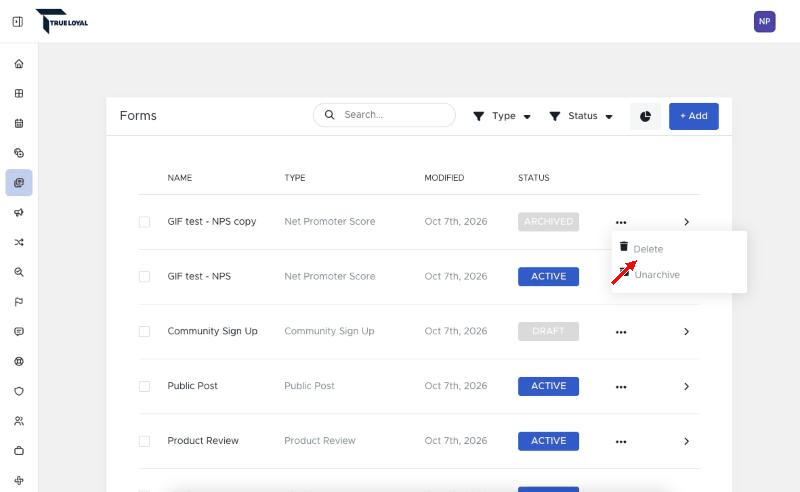Screen dimensions: 800x492
Task: Expand Public Post row chevron
Action: (x=686, y=386)
